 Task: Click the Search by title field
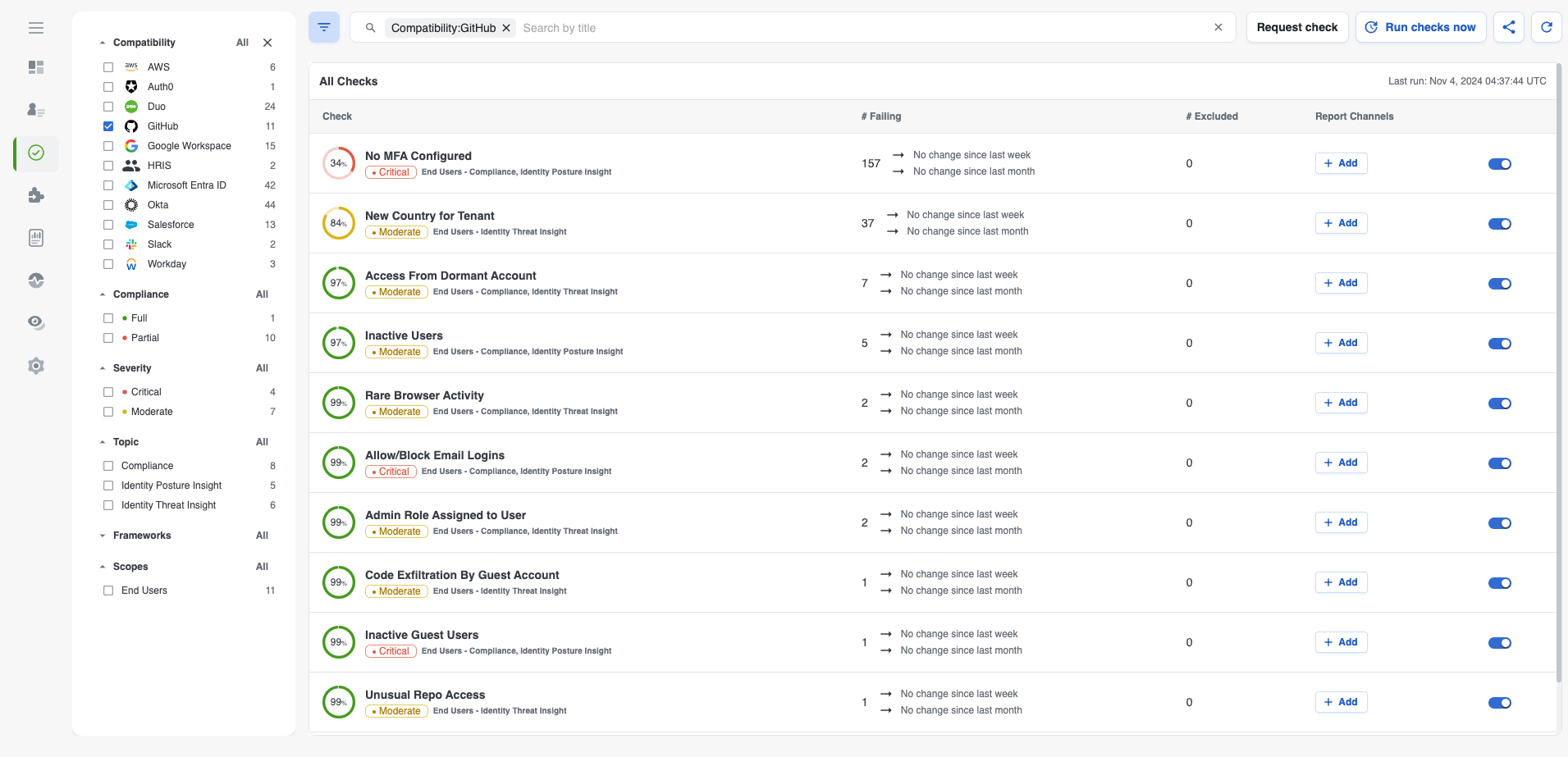862,28
